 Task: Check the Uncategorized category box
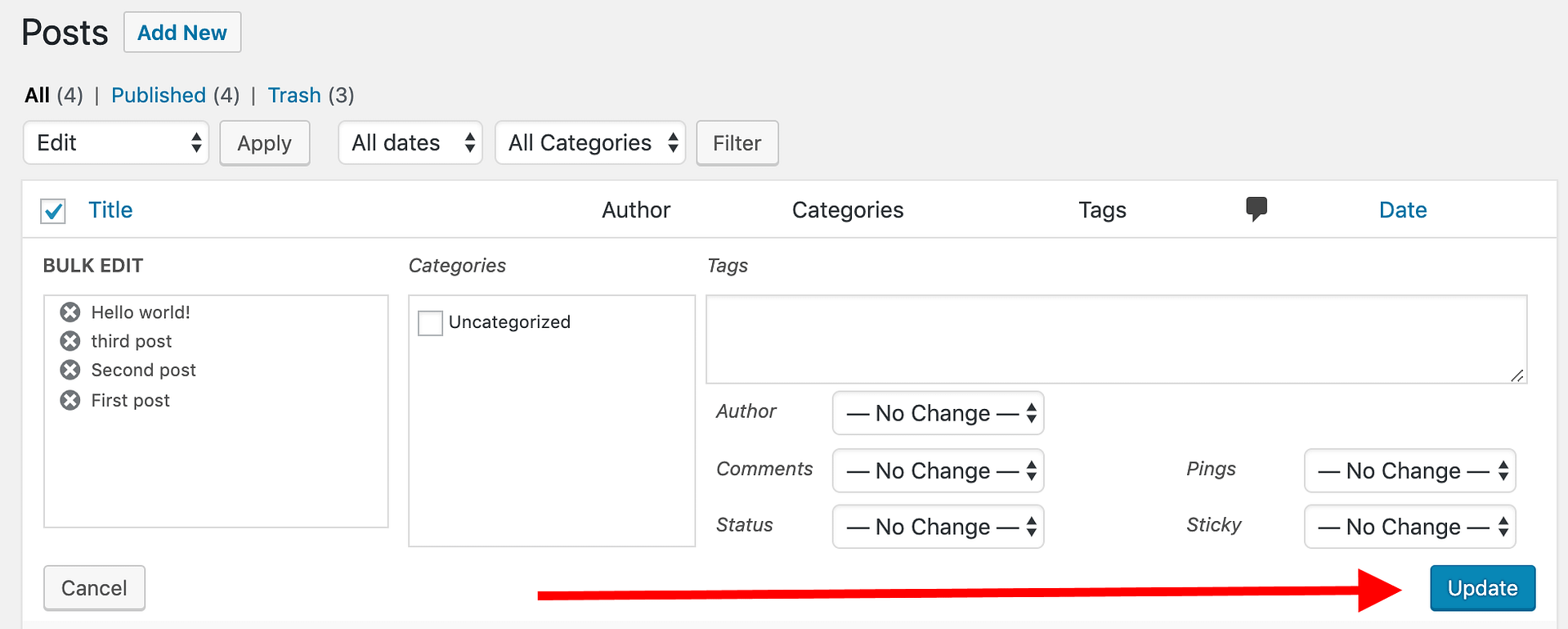click(x=430, y=323)
